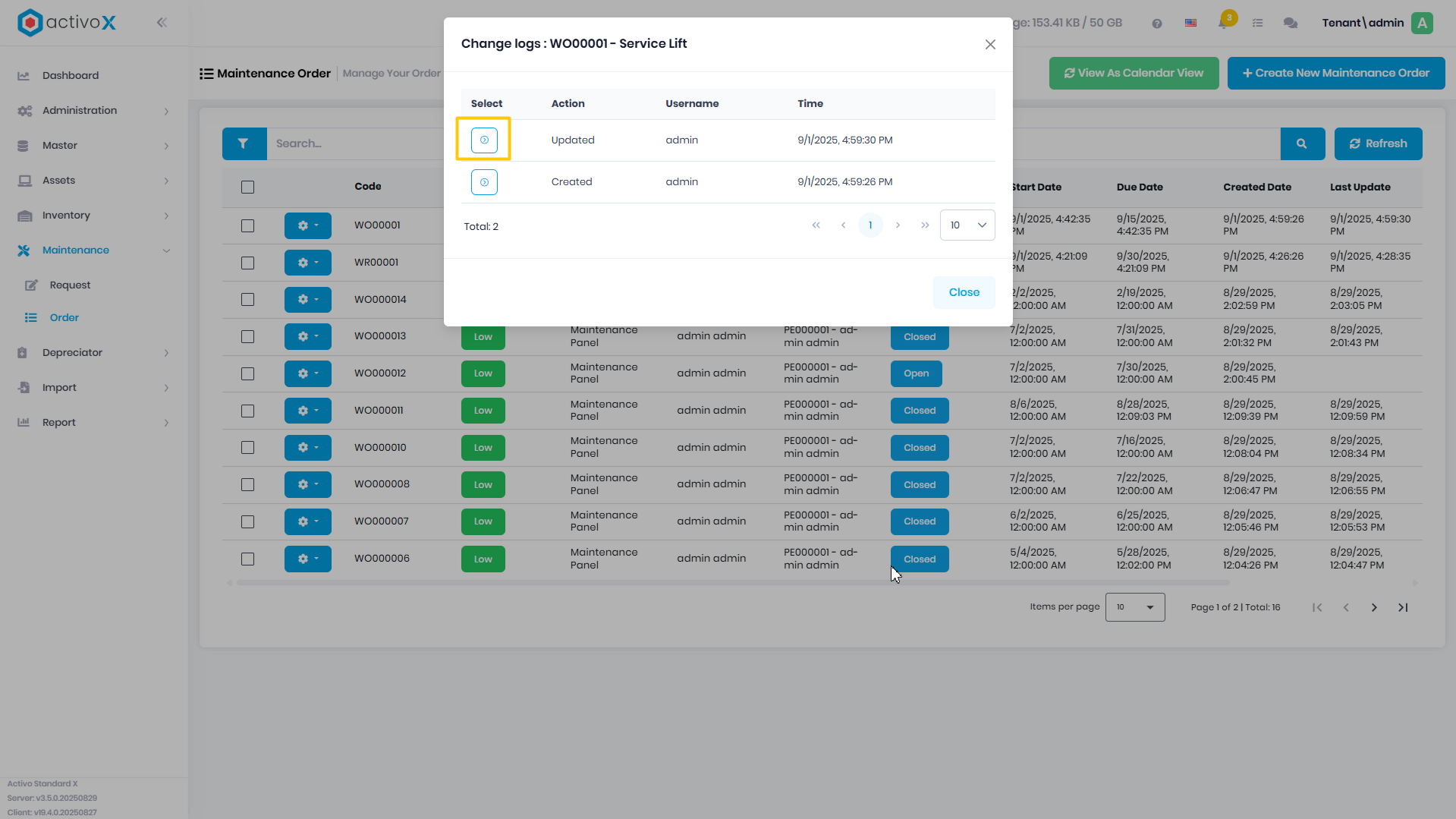The width and height of the screenshot is (1456, 819).
Task: Expand the Administration sidebar menu
Action: click(94, 111)
